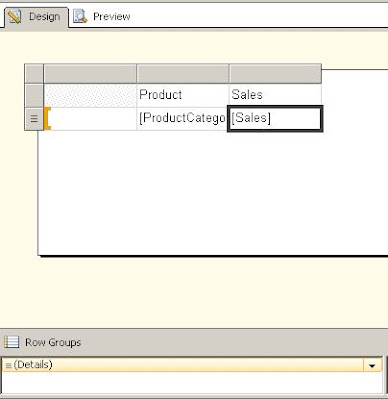Select the first column handle
388x400 pixels.
[x=90, y=74]
